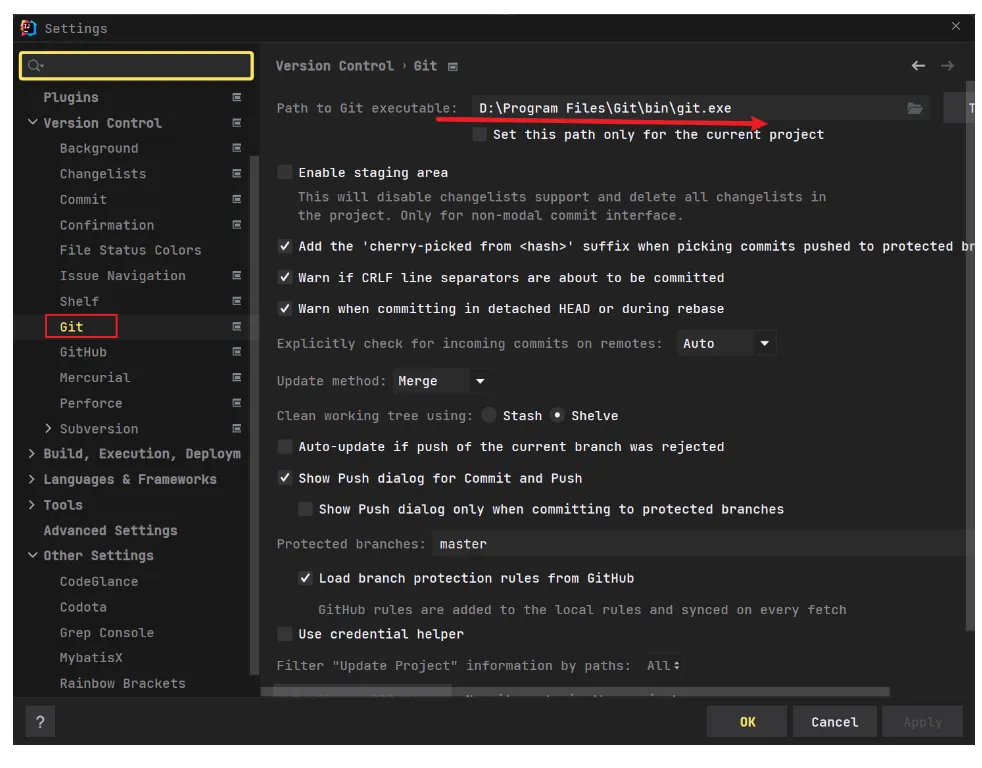Open the Update method dropdown
The height and width of the screenshot is (768, 982).
(442, 381)
